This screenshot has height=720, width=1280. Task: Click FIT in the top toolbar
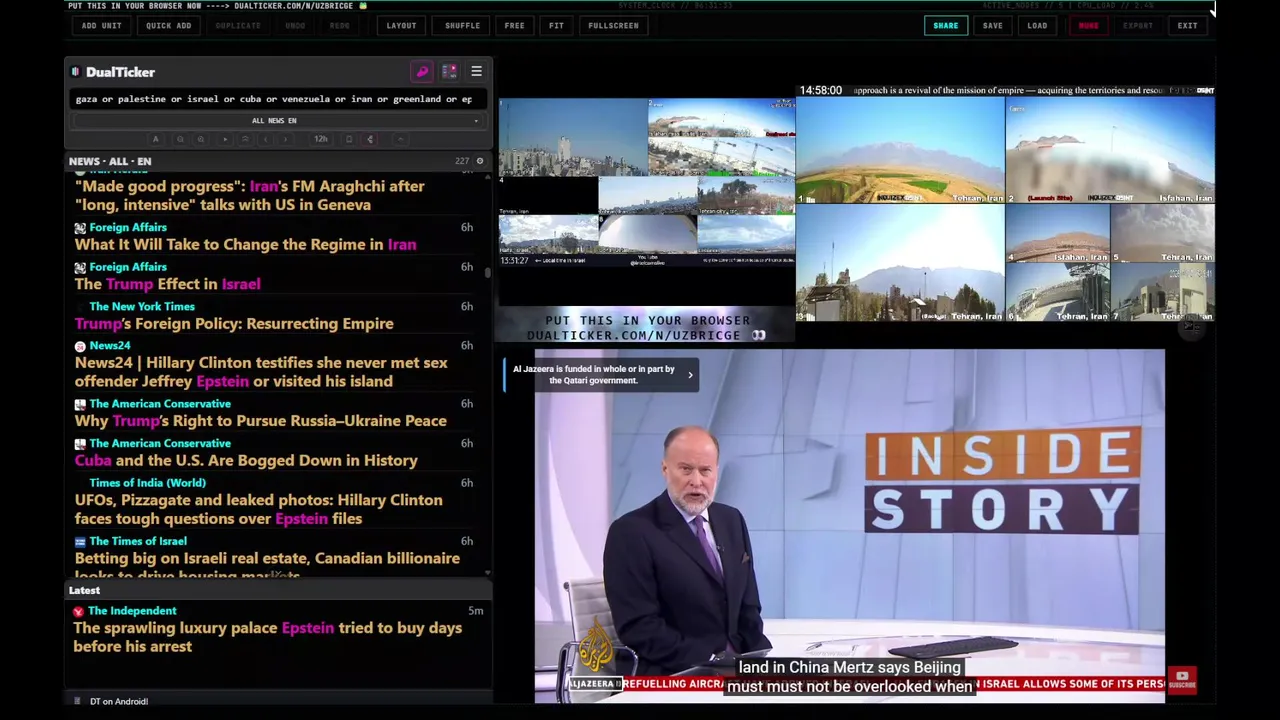[556, 25]
